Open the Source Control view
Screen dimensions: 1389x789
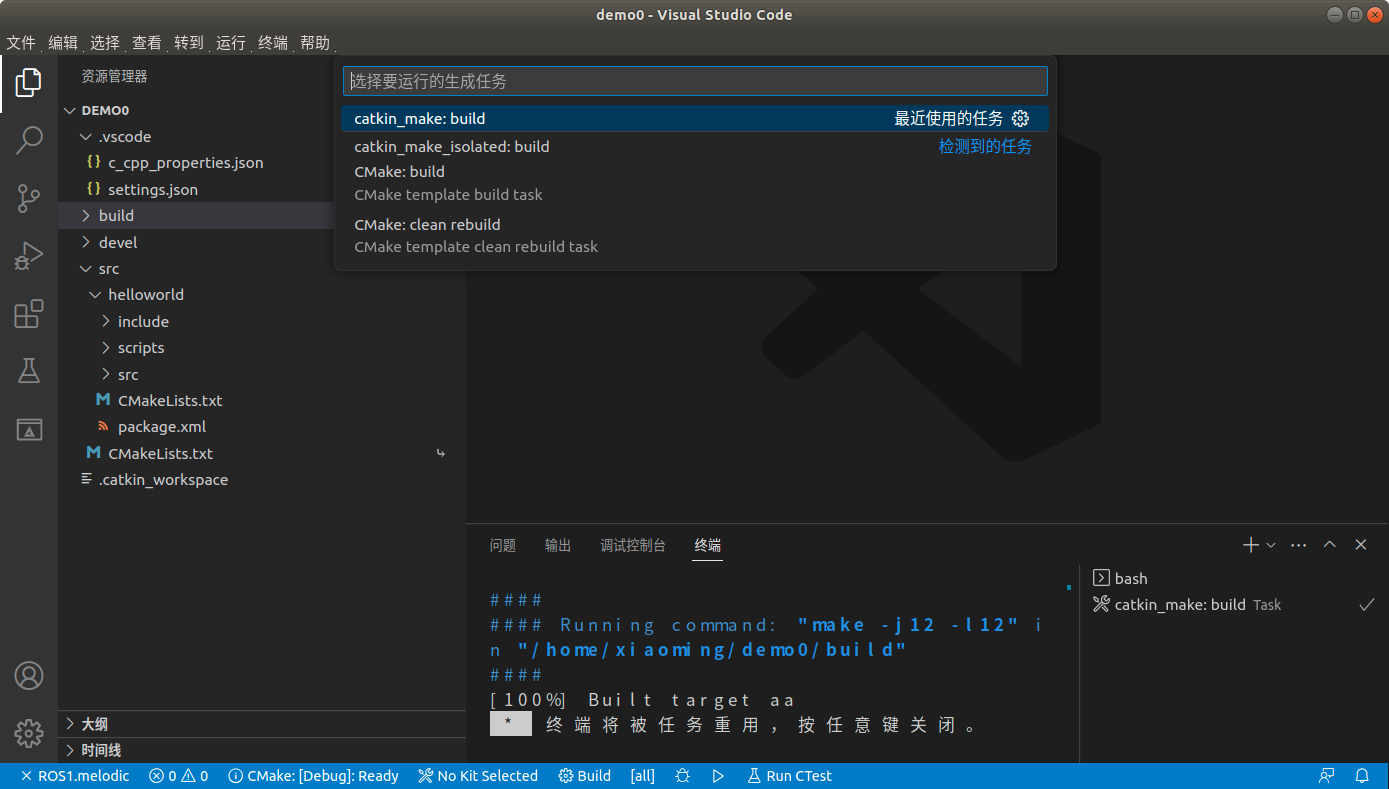point(28,198)
